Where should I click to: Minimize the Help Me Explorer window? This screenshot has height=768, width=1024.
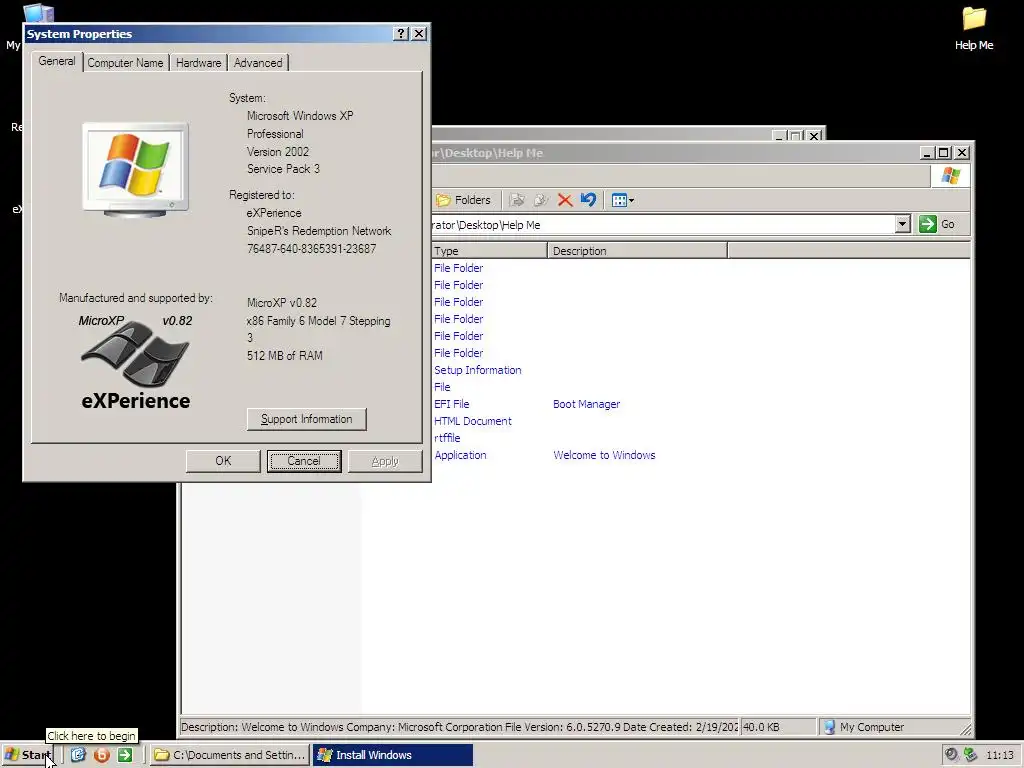pos(927,153)
